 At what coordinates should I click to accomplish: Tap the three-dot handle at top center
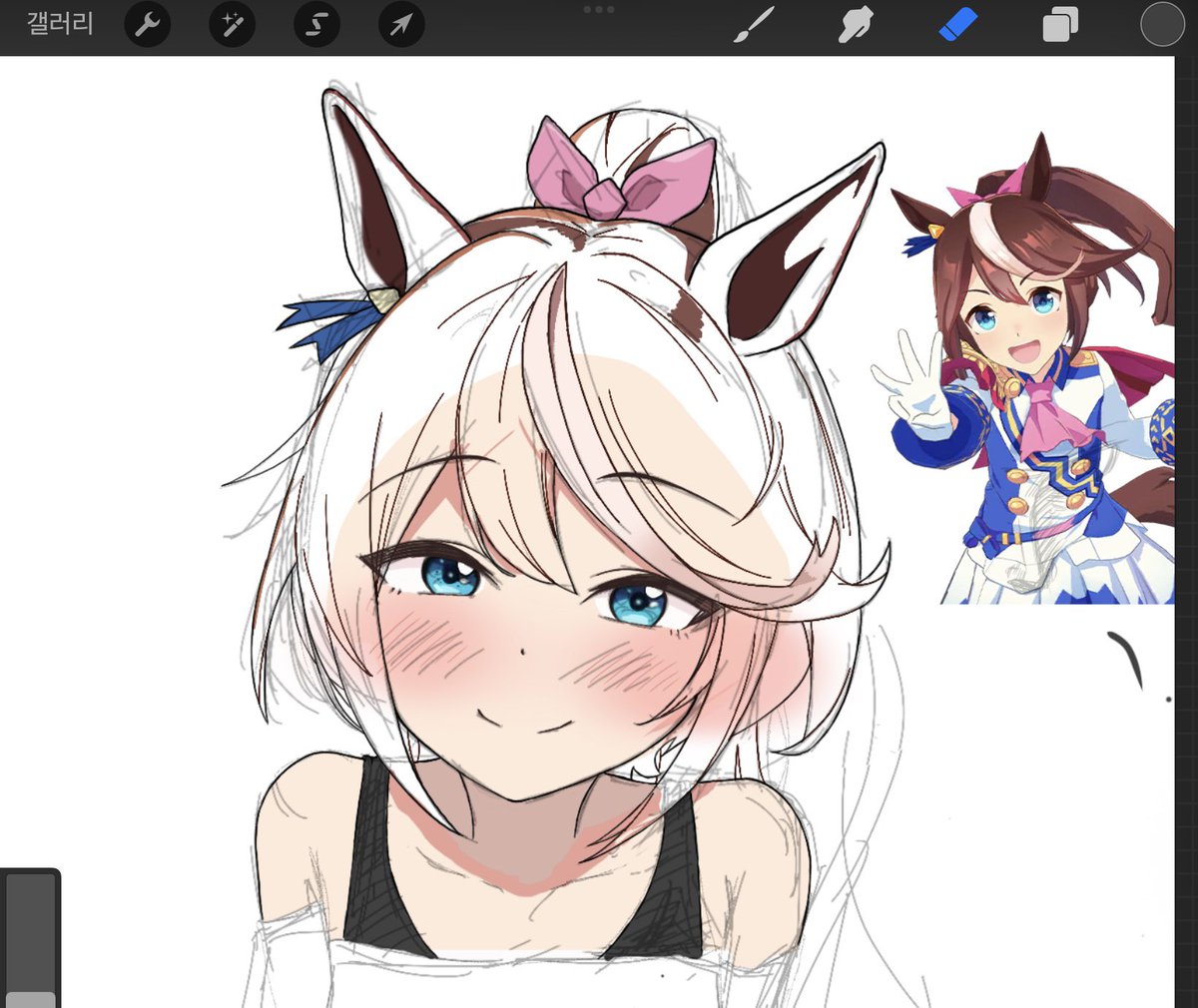click(599, 9)
